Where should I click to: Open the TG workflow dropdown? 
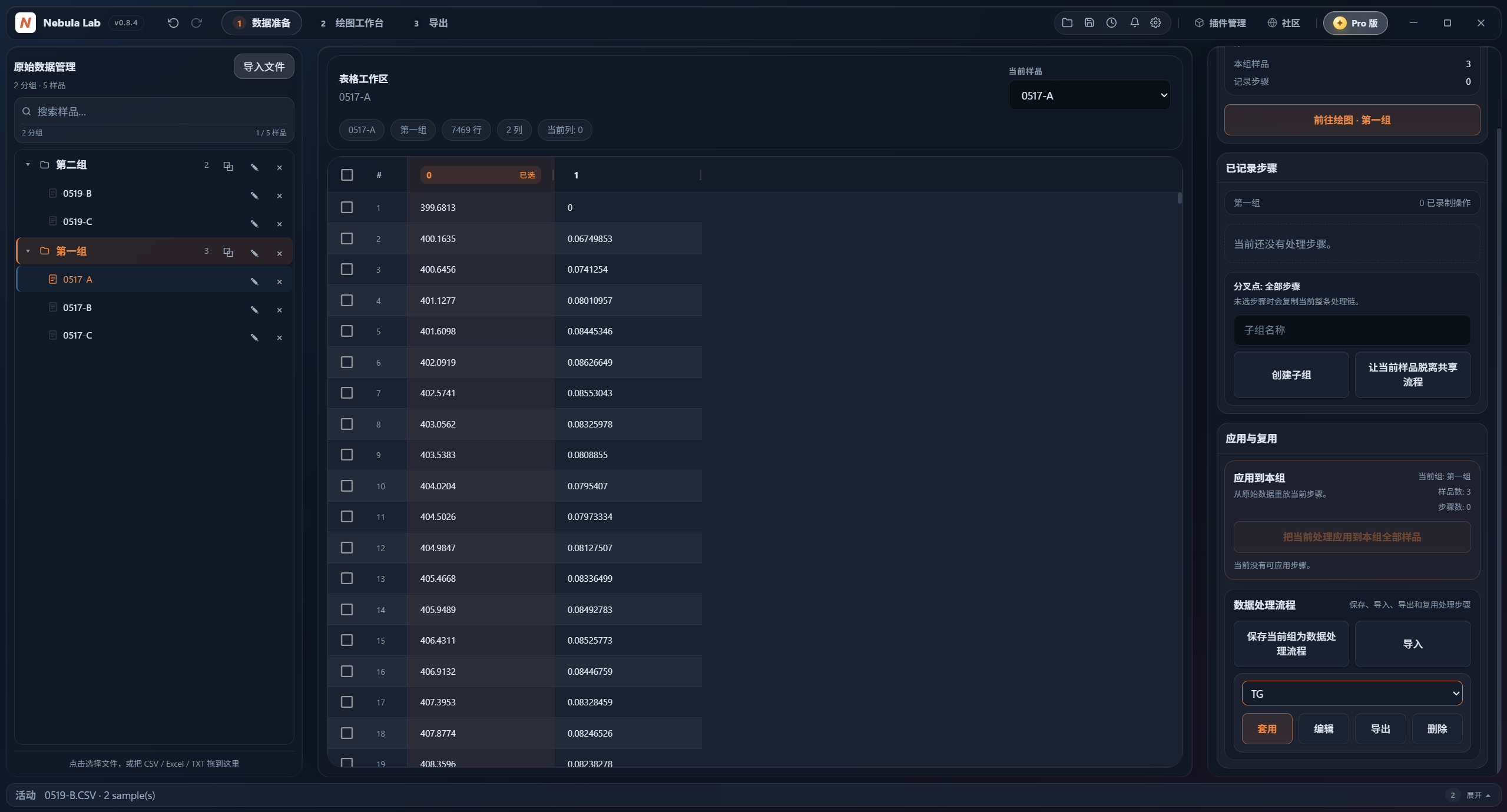[1352, 694]
